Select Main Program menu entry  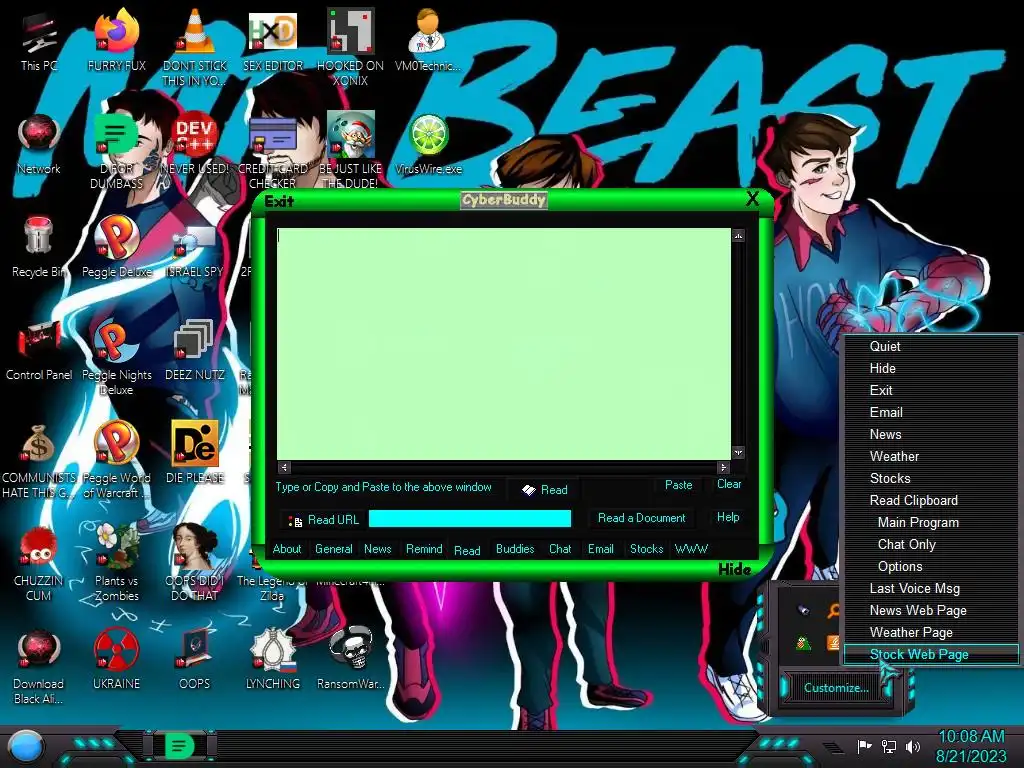click(x=932, y=522)
